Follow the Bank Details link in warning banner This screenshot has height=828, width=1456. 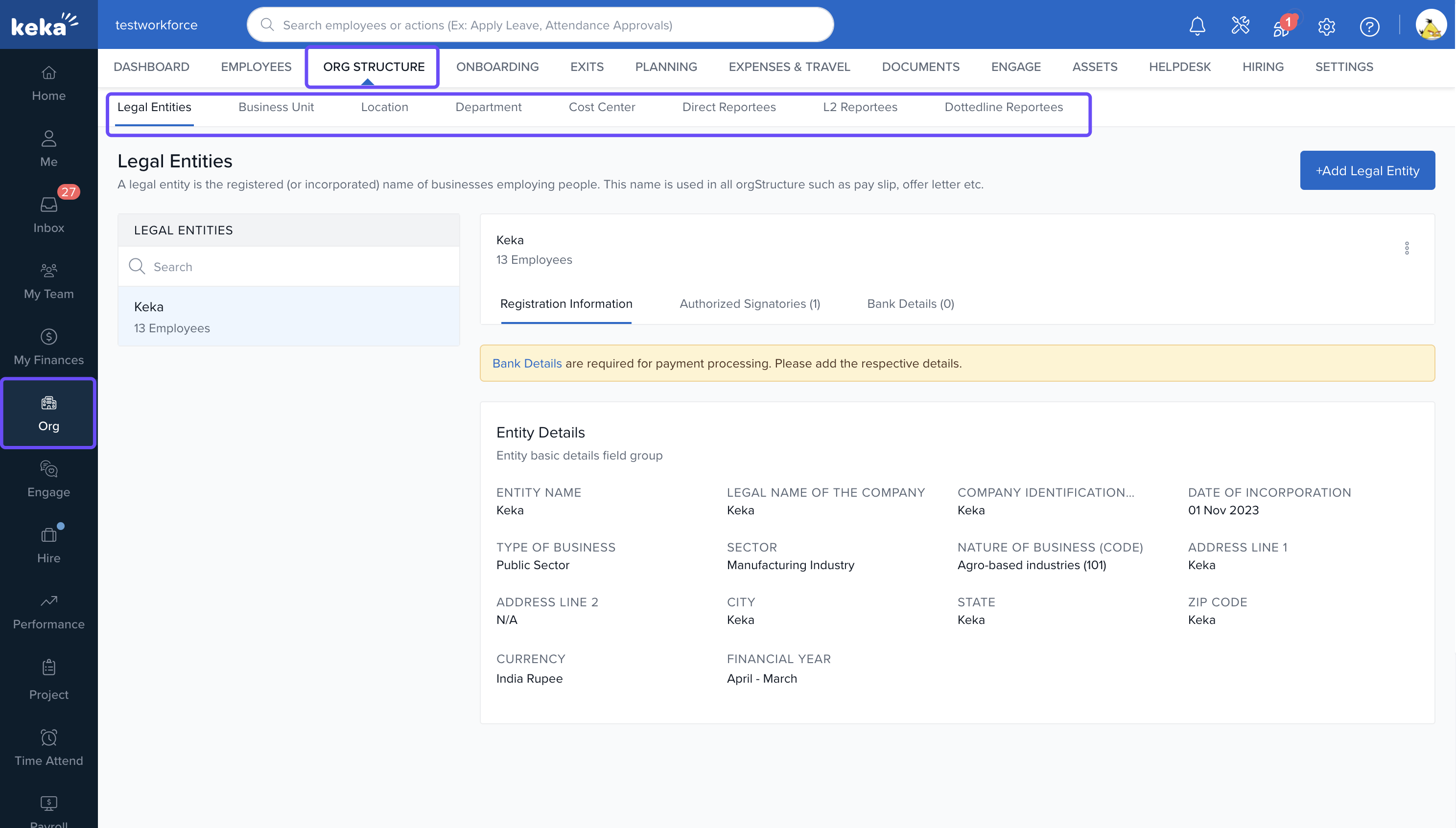pos(527,364)
